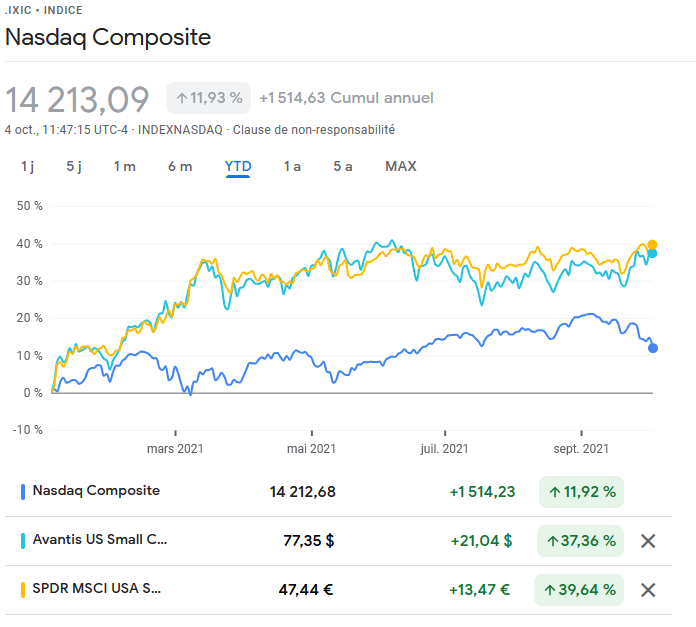This screenshot has height=627, width=696.
Task: Click the SPDR 39,64 % gain badge
Action: [580, 590]
